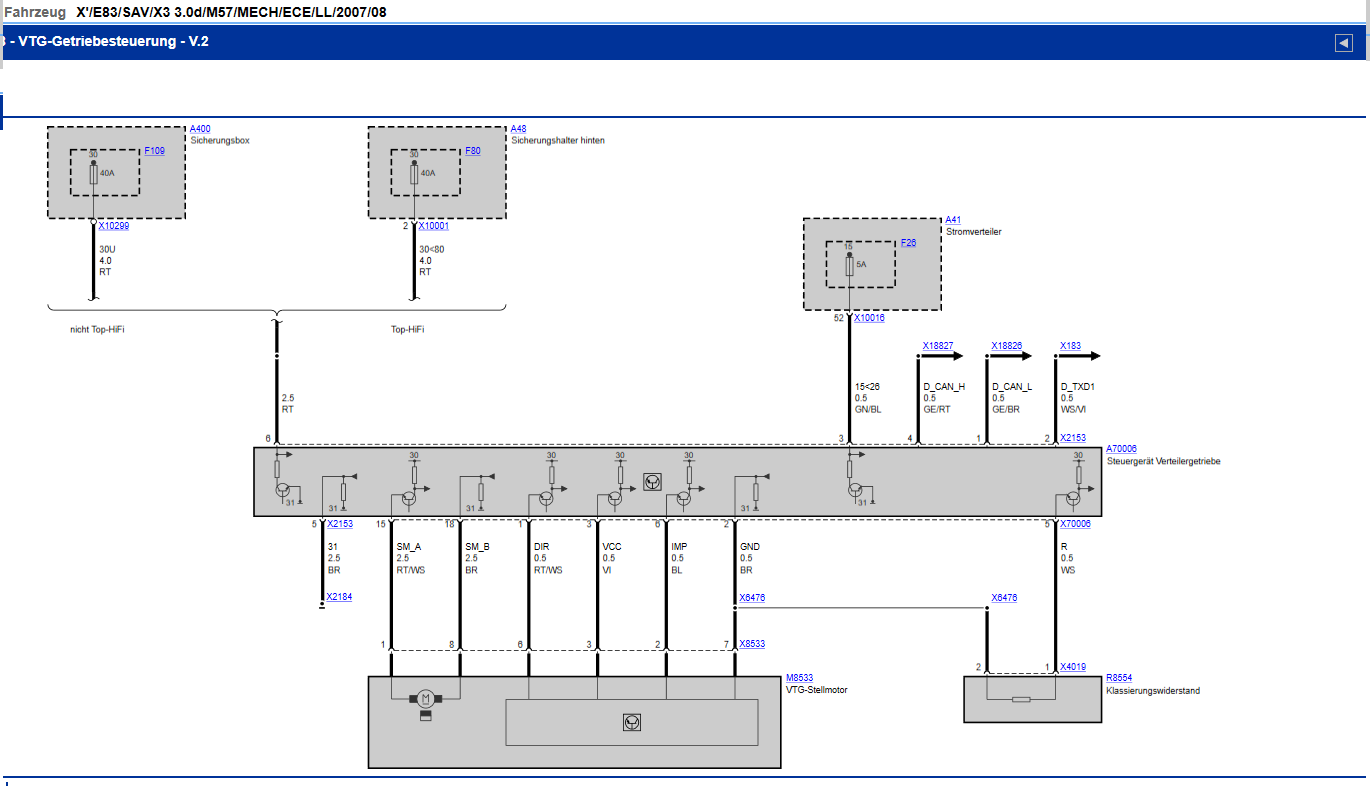
Task: Click the 40A fuse symbol in Sicherungshalter hinten
Action: pos(413,175)
